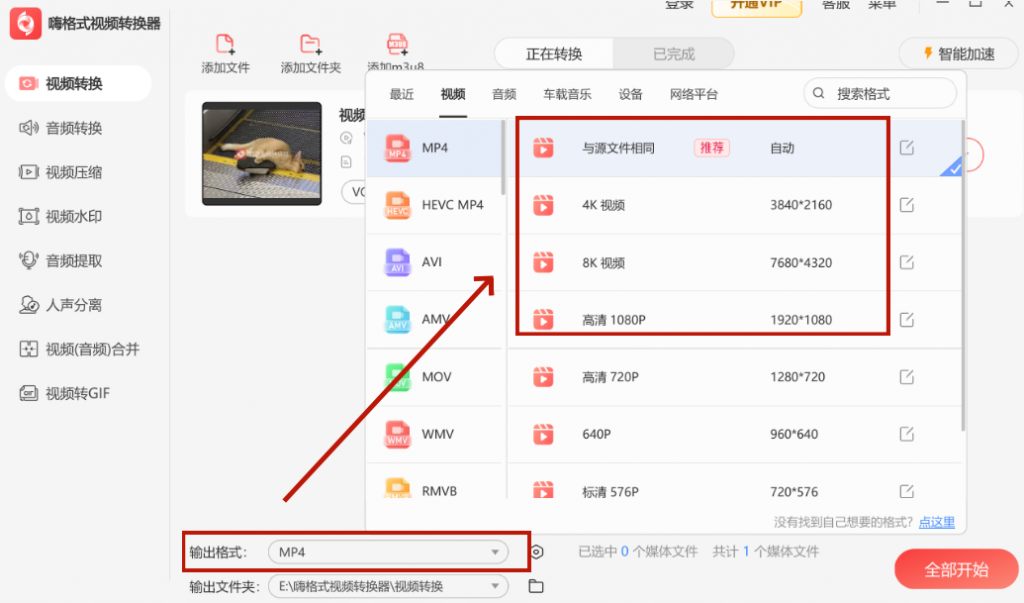Click the 添加m3u8 import icon

[x=399, y=46]
